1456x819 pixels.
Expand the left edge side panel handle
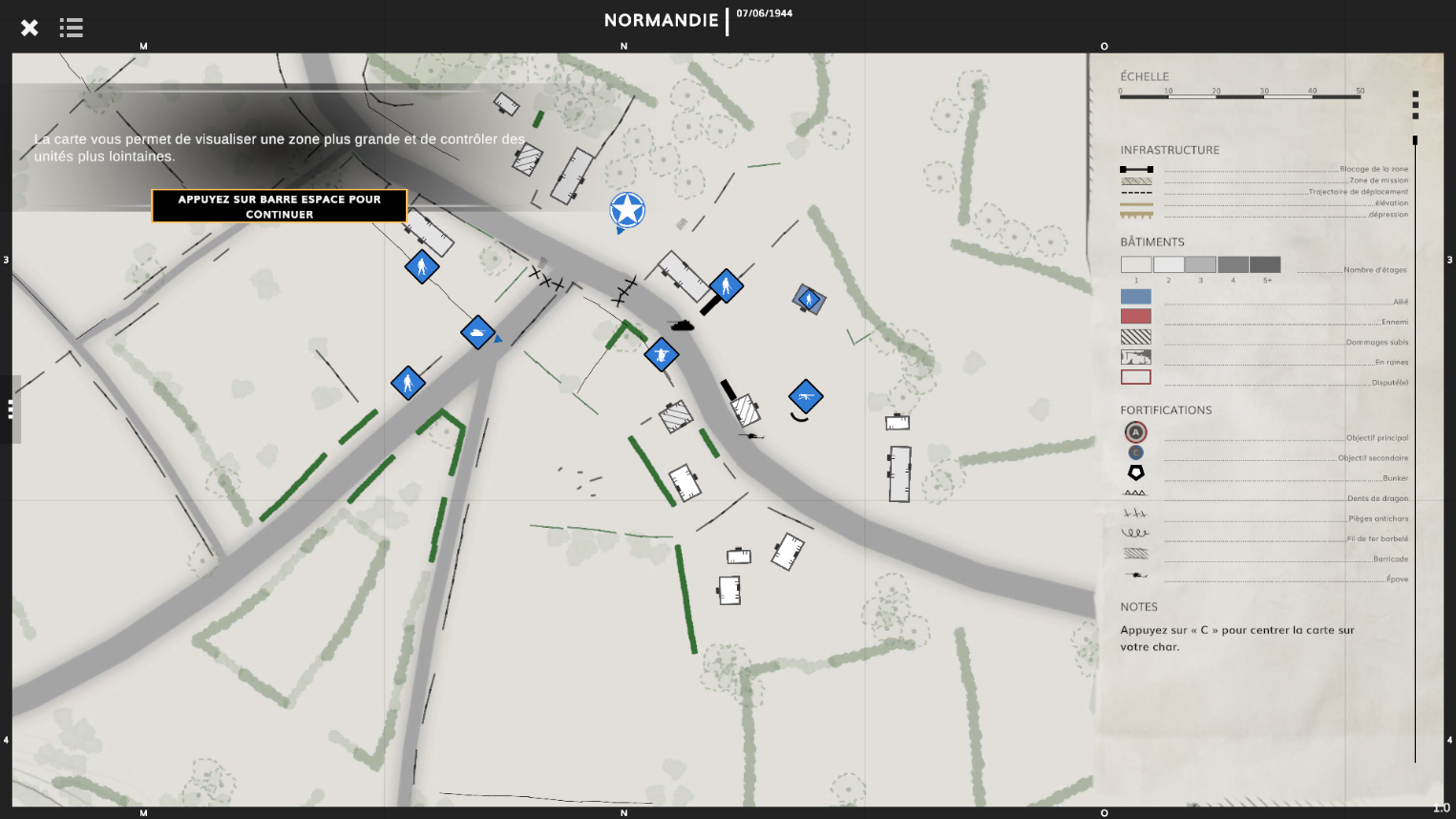click(11, 409)
